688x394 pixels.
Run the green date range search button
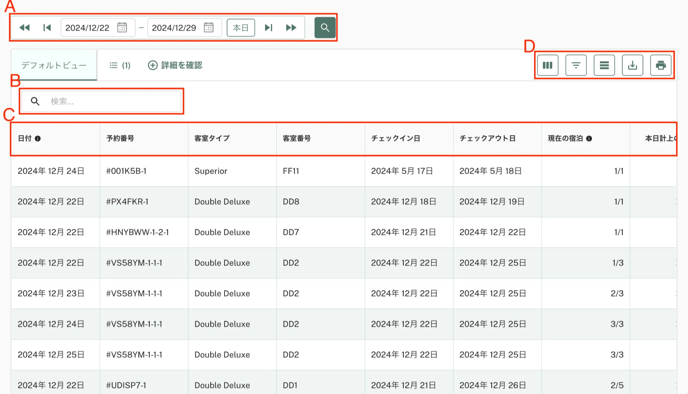coord(325,28)
